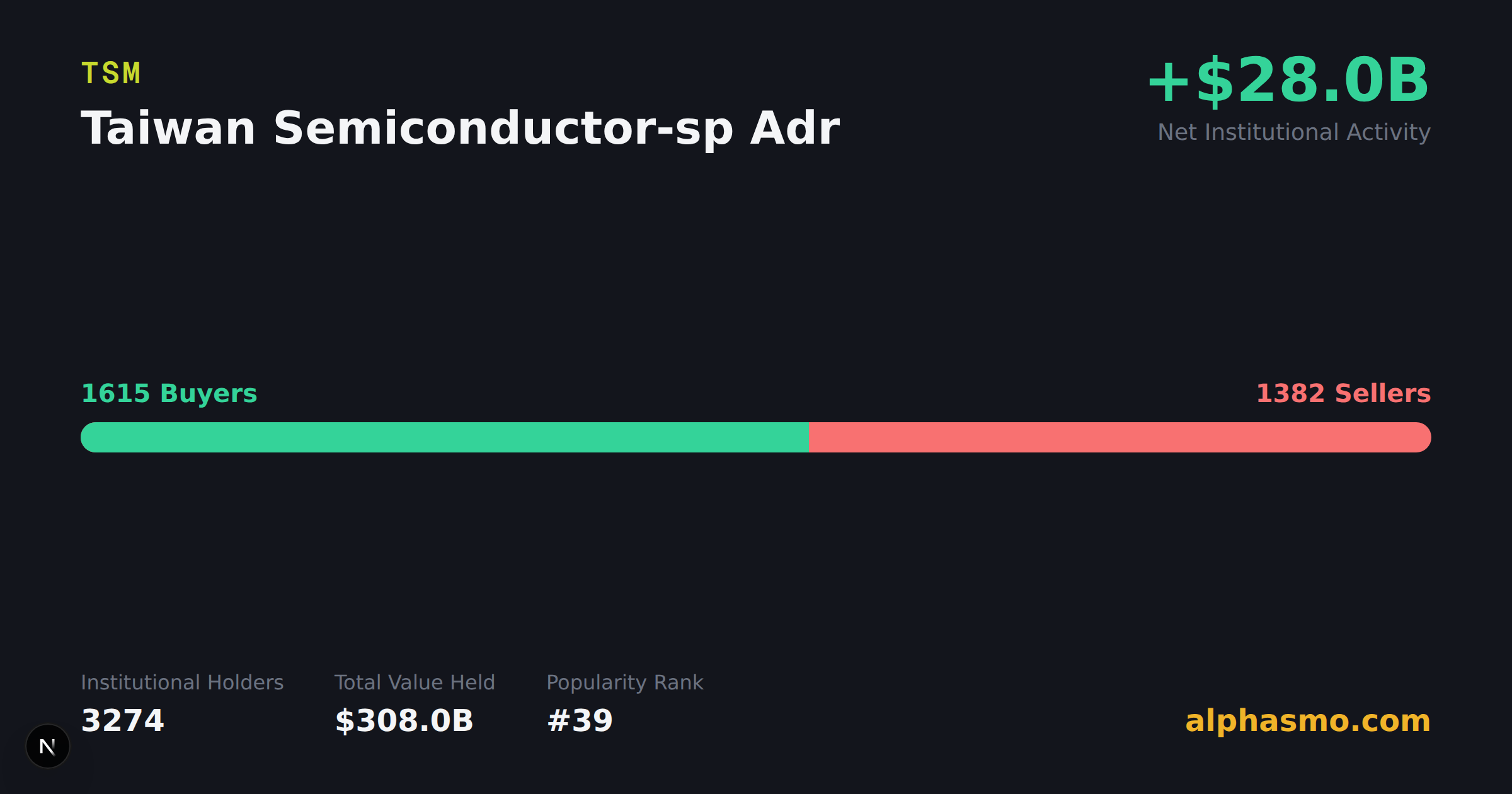This screenshot has width=1512, height=794.
Task: Click the red sellers bar segment
Action: coord(1120,437)
